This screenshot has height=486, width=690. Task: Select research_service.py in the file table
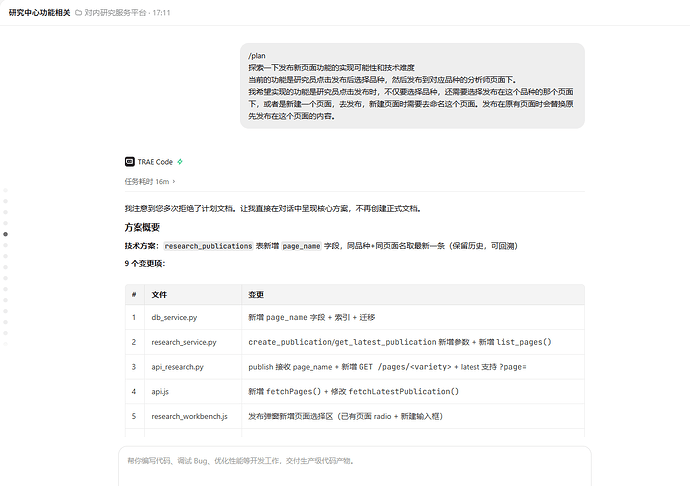pos(184,342)
